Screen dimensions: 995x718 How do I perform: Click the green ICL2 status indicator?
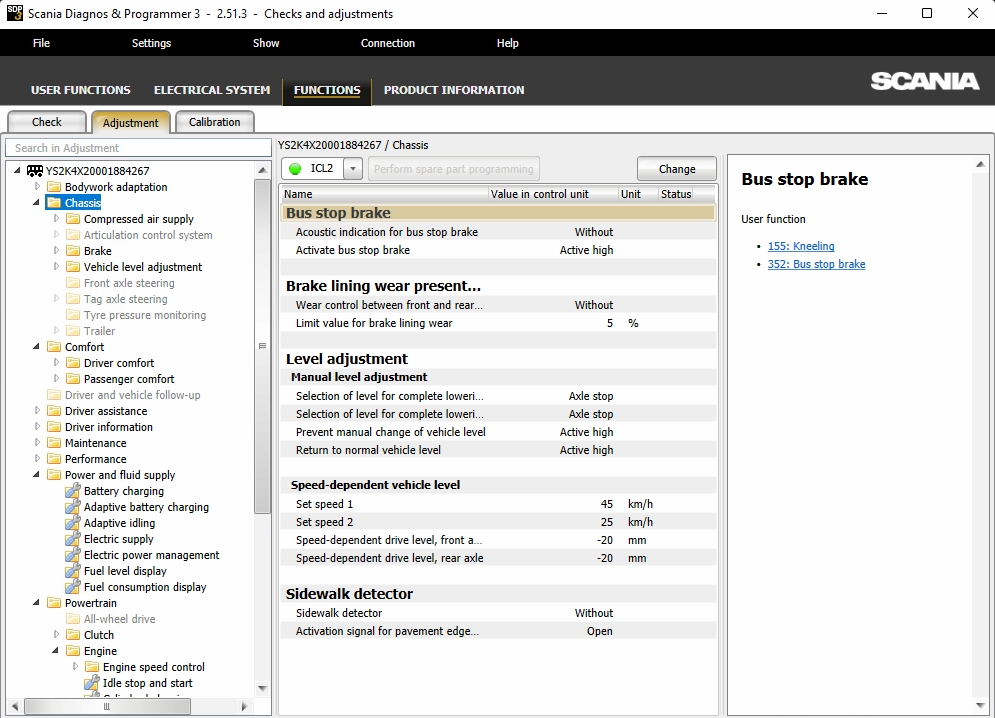point(295,169)
